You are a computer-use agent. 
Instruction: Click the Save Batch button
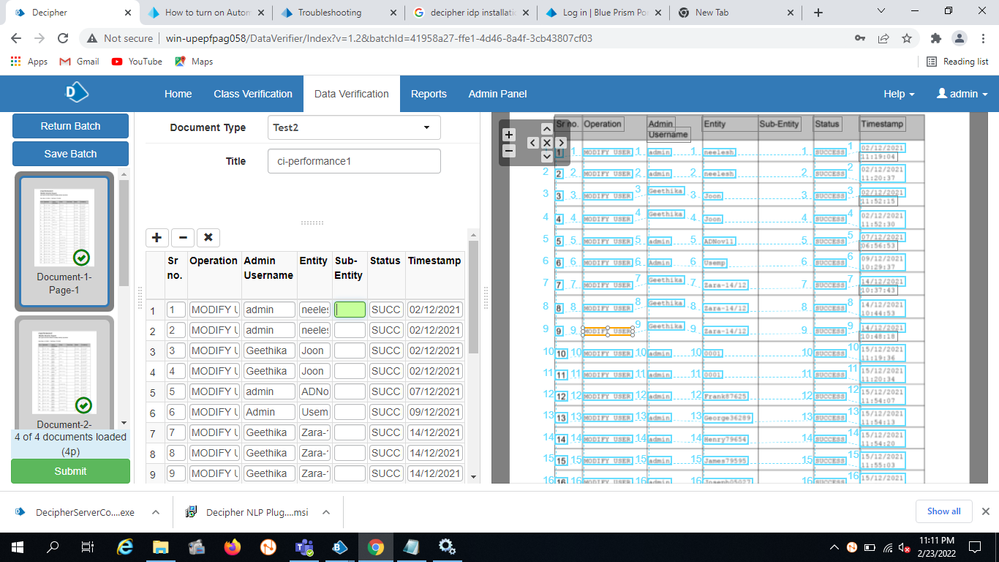[x=70, y=154]
